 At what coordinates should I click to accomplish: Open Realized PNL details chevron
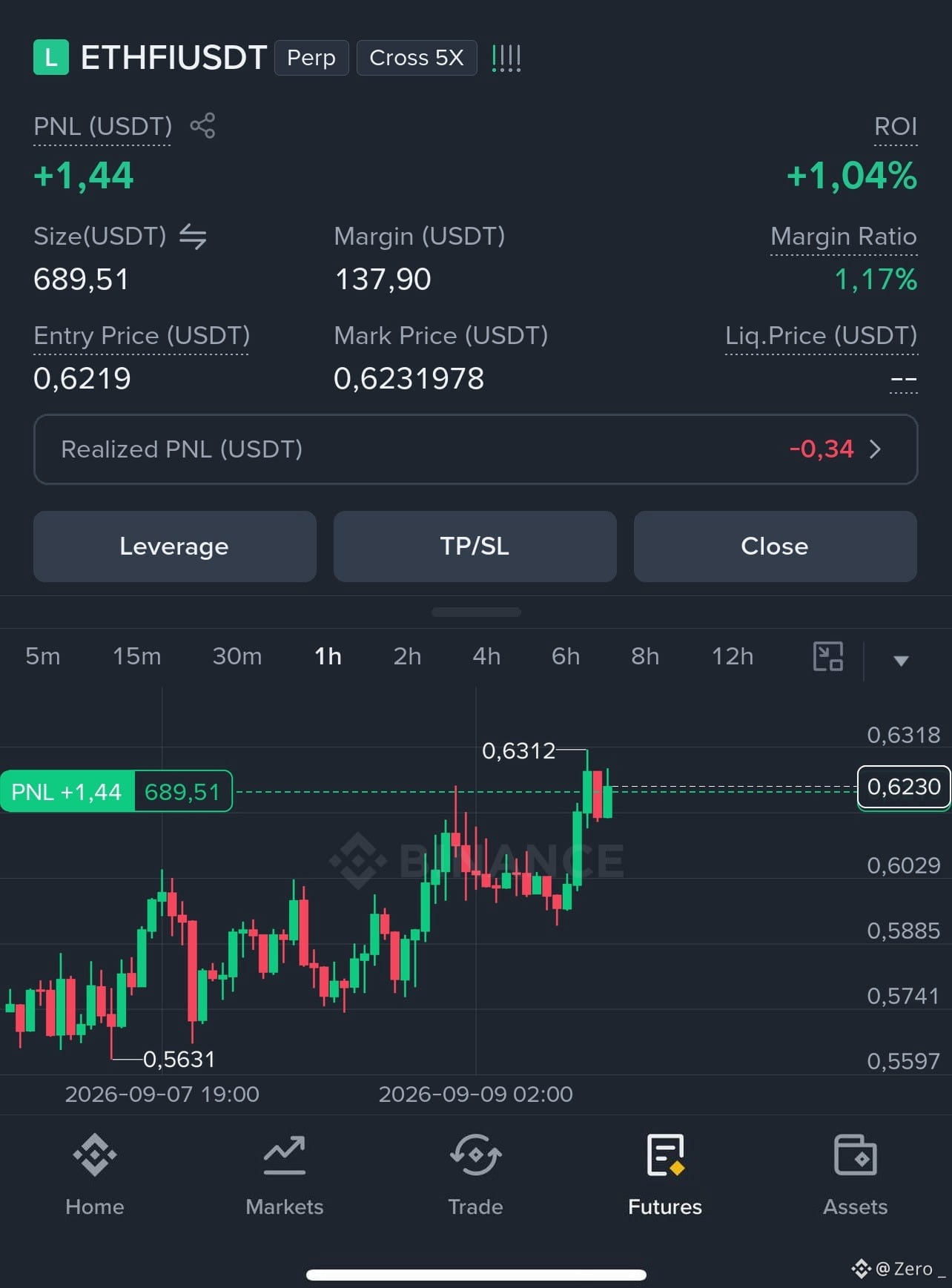875,449
